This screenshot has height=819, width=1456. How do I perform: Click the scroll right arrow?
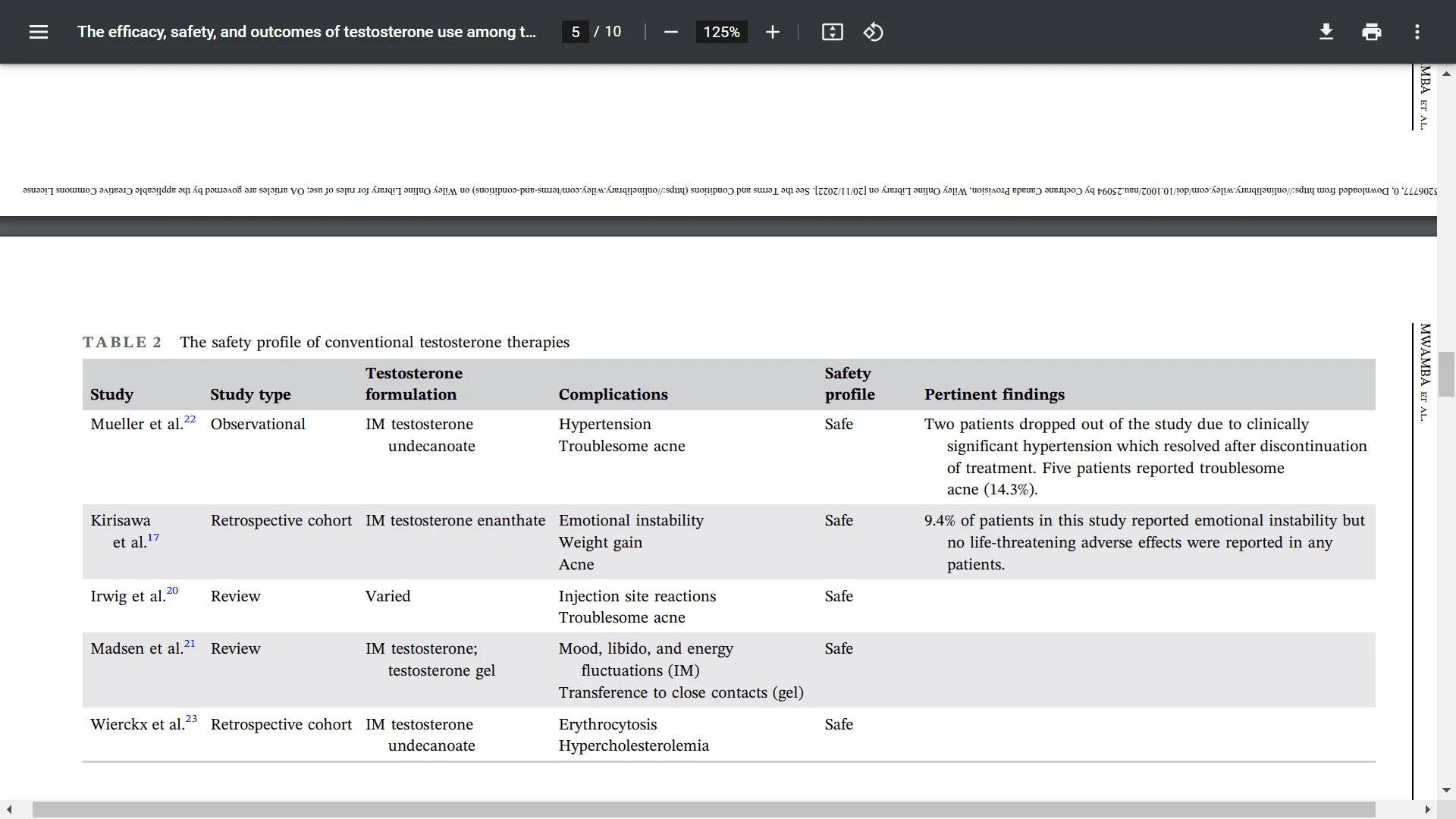coord(1427,810)
